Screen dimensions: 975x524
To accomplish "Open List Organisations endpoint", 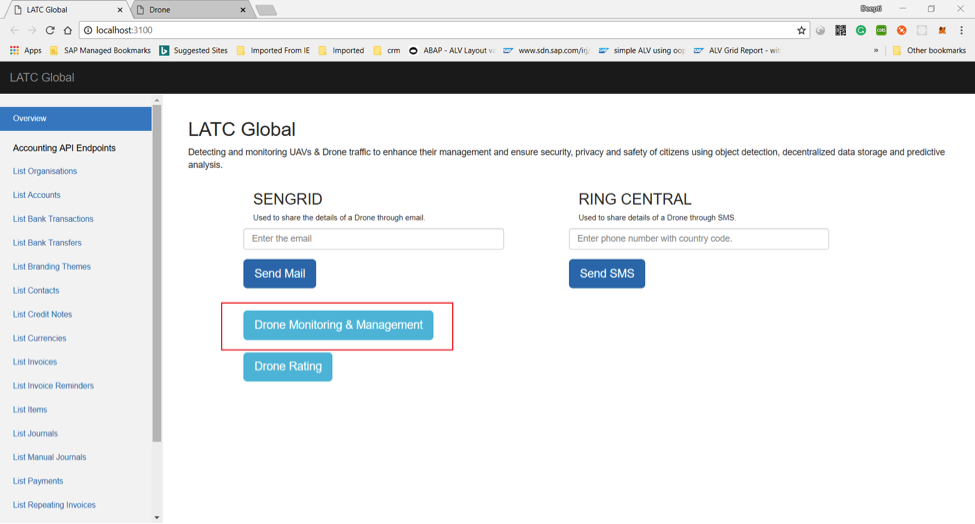I will (45, 171).
